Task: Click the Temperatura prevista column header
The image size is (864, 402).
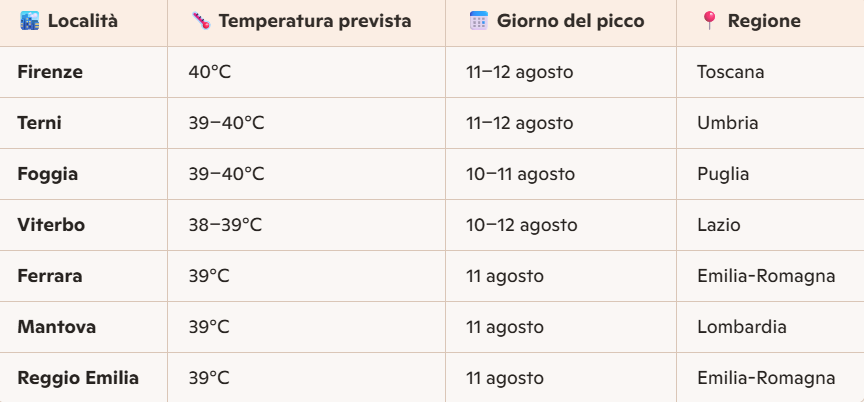Action: [315, 21]
